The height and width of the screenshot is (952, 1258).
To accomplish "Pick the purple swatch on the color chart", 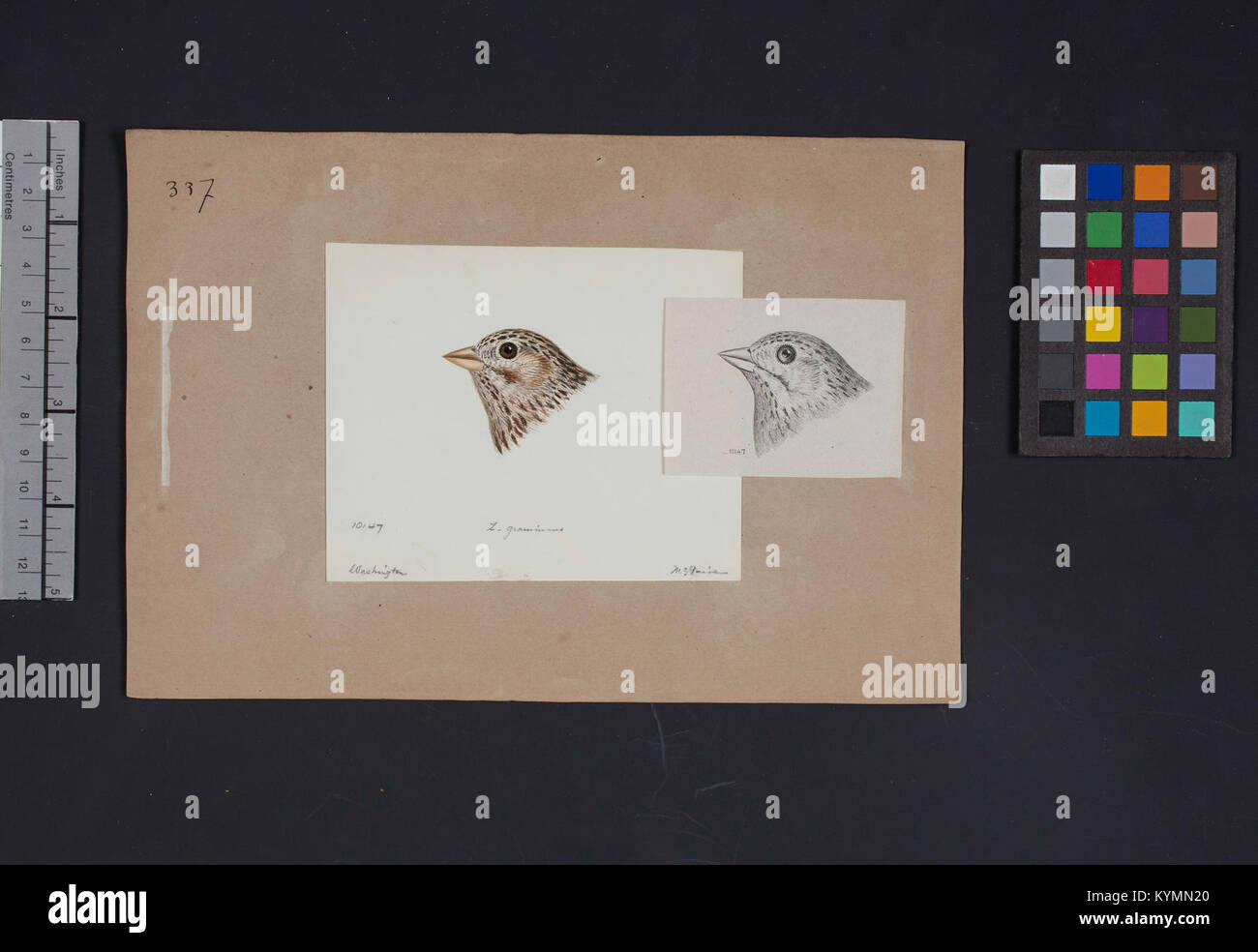I will pyautogui.click(x=1151, y=324).
